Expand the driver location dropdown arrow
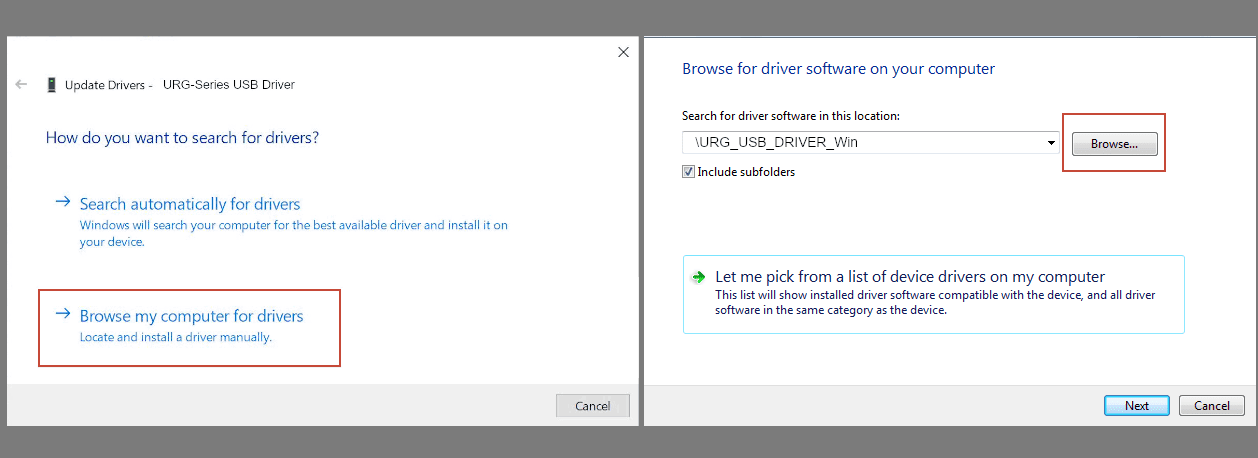1258x458 pixels. pyautogui.click(x=1051, y=142)
